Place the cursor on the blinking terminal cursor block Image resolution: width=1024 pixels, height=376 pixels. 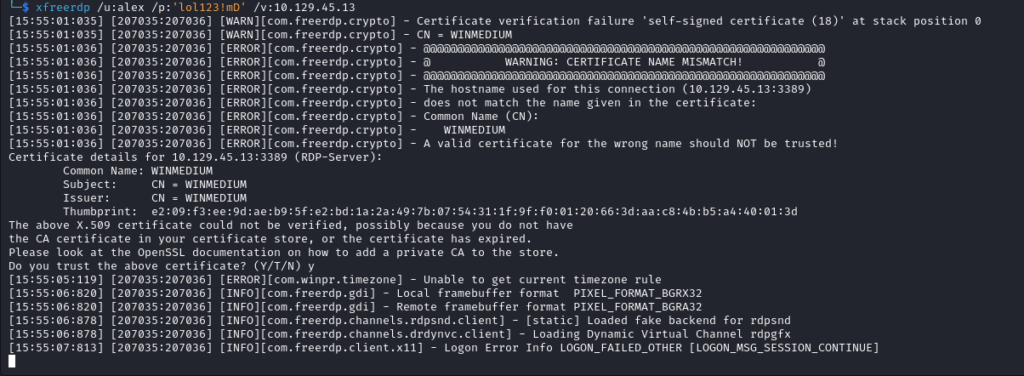point(12,361)
